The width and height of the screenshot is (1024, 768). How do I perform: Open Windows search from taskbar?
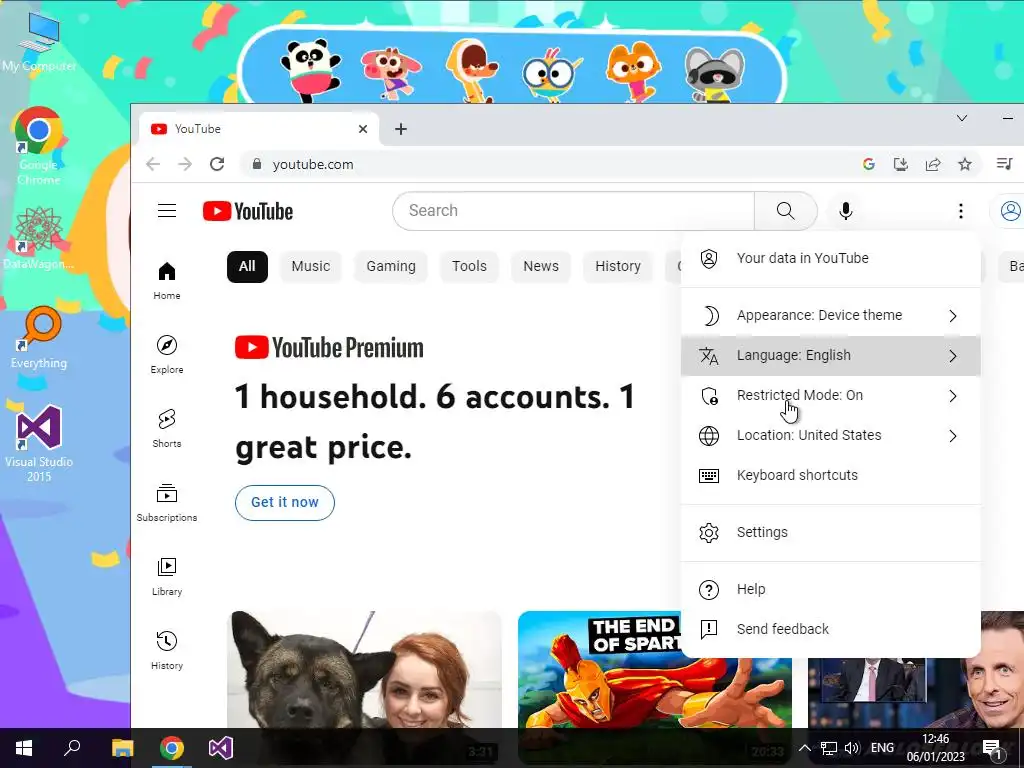[x=72, y=748]
